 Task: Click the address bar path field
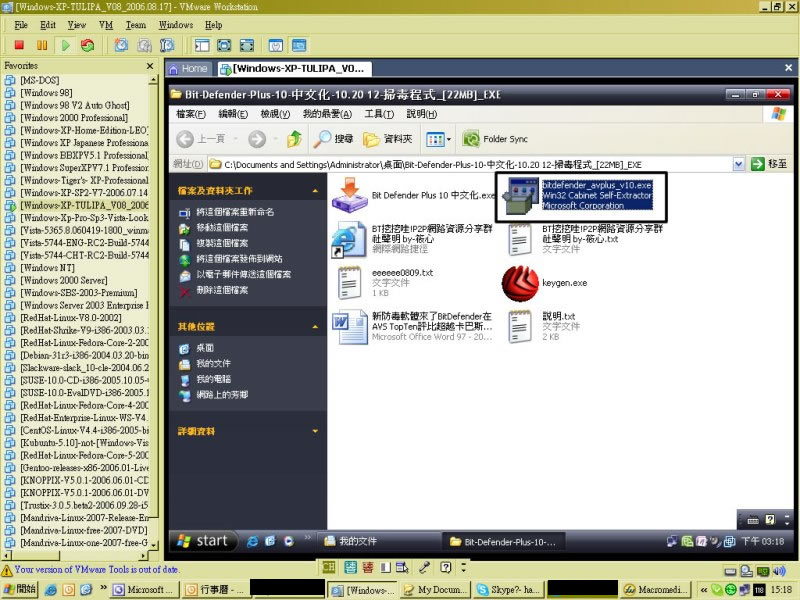click(471, 164)
